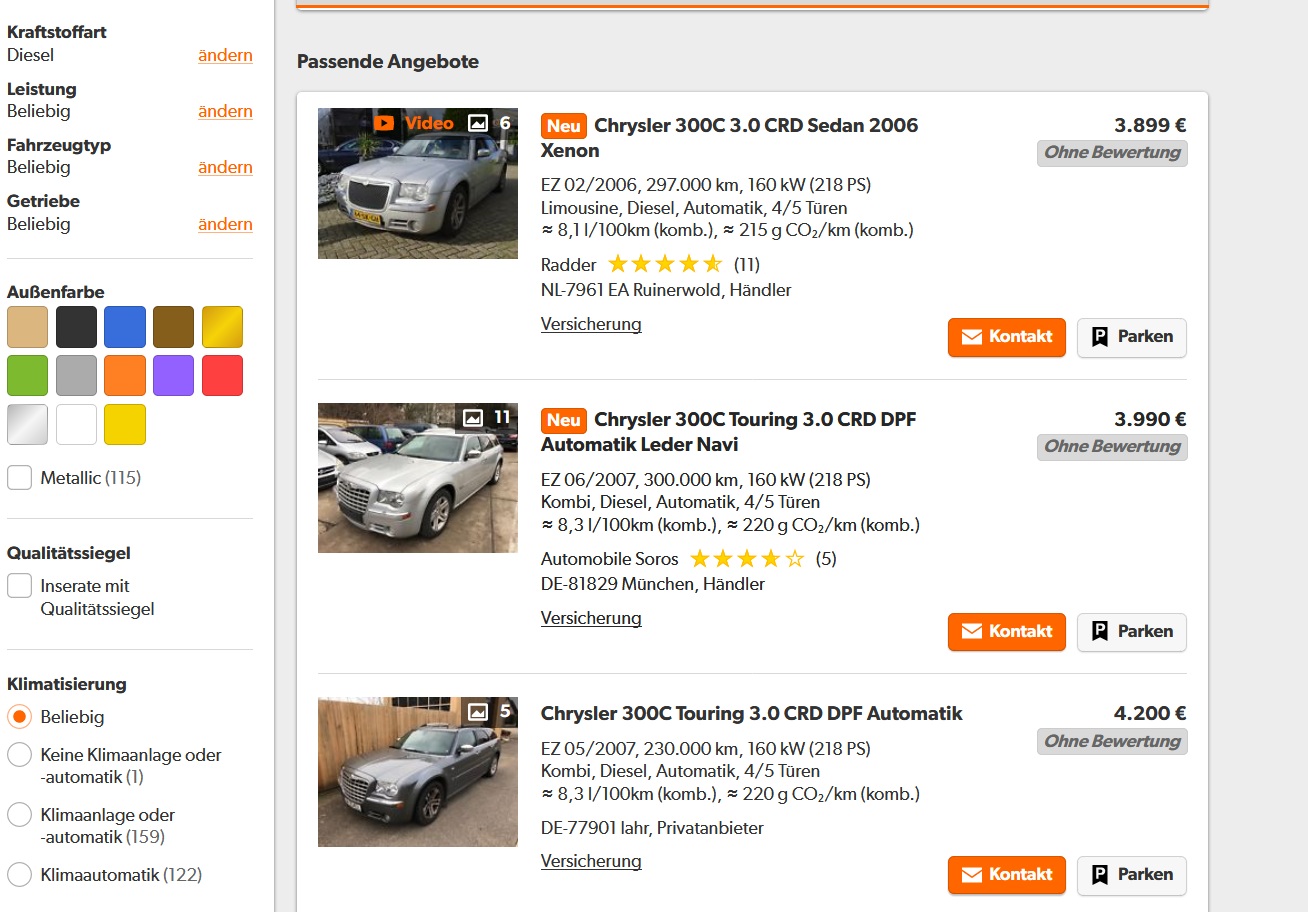Change the Getriebe filter via ändern

pyautogui.click(x=225, y=225)
